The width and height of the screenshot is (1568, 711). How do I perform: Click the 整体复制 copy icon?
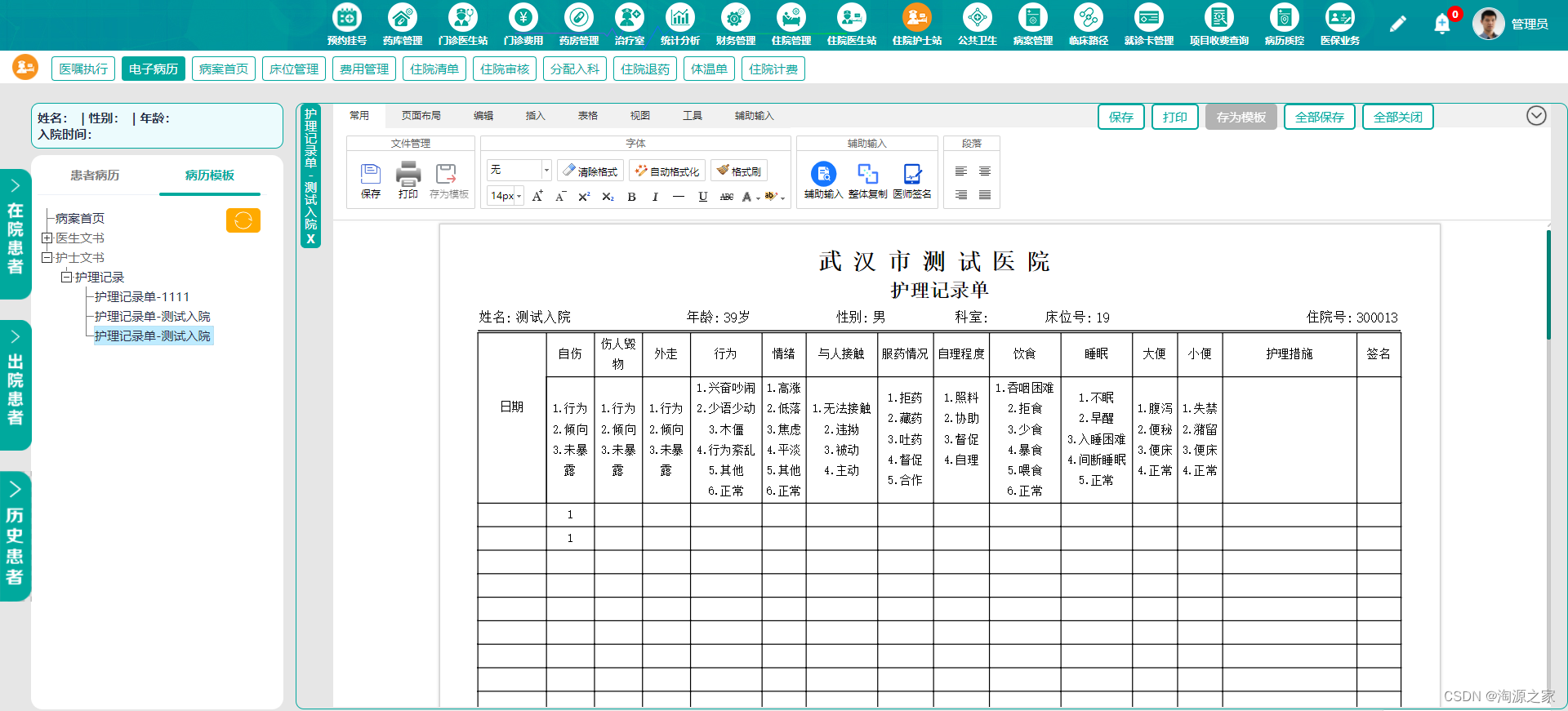pyautogui.click(x=867, y=173)
